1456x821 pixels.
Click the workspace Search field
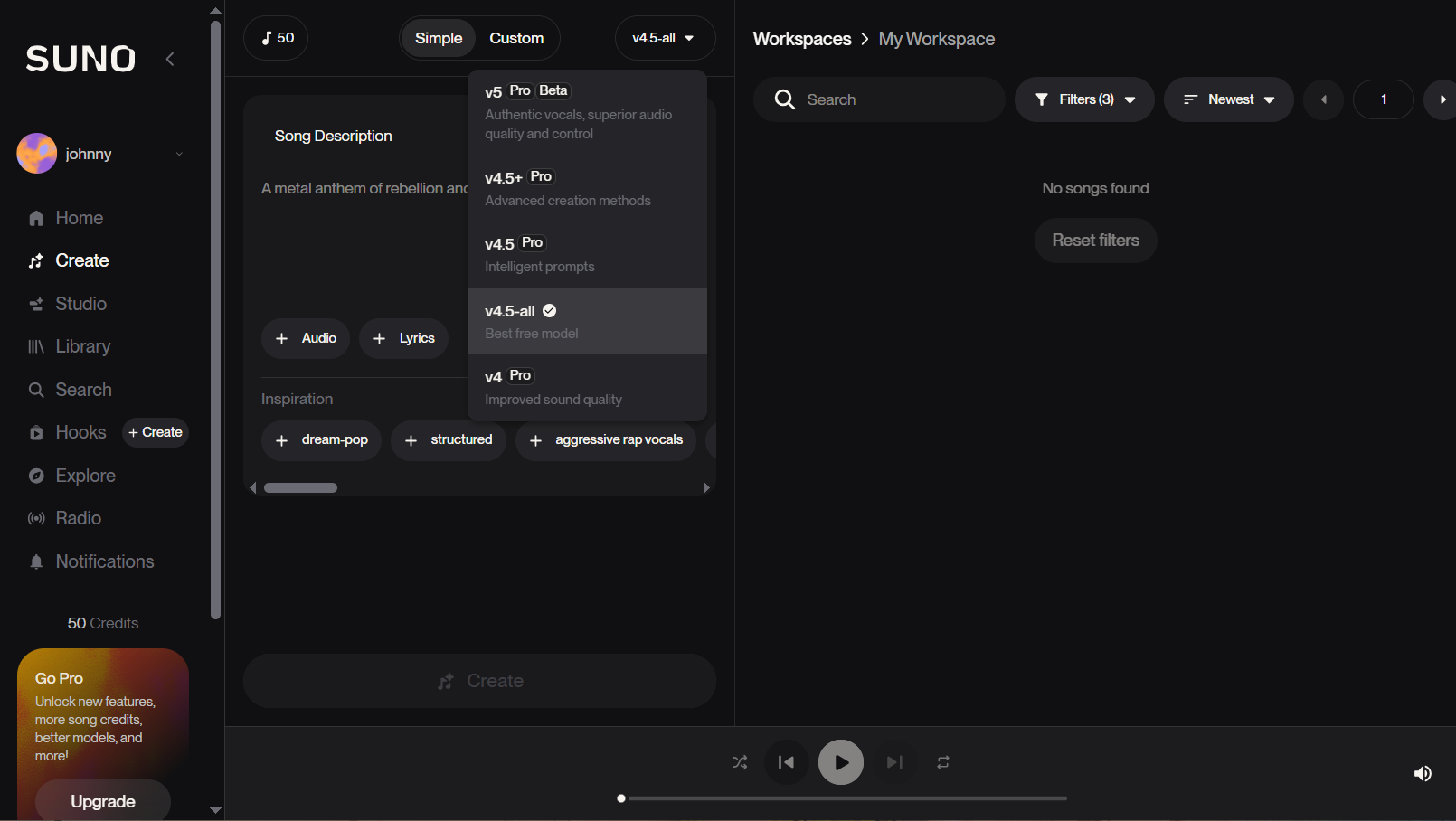[879, 99]
